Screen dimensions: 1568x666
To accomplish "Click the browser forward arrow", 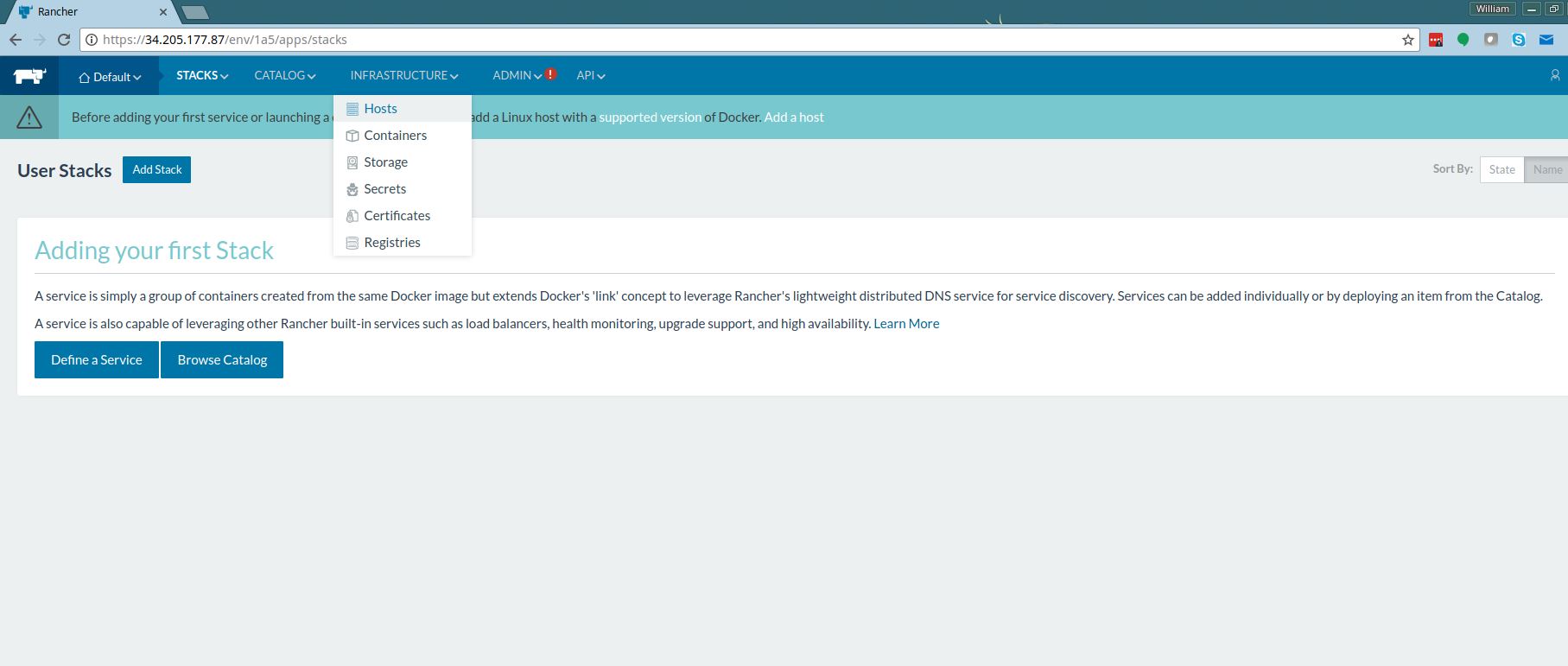I will click(x=39, y=40).
